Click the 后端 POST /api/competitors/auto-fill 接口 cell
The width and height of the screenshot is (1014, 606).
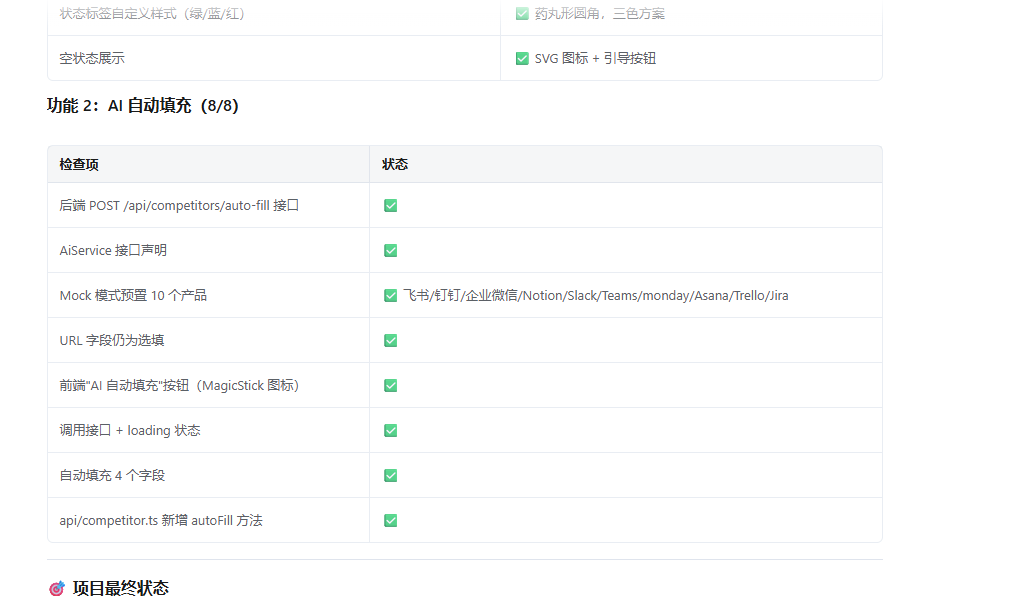tap(179, 205)
